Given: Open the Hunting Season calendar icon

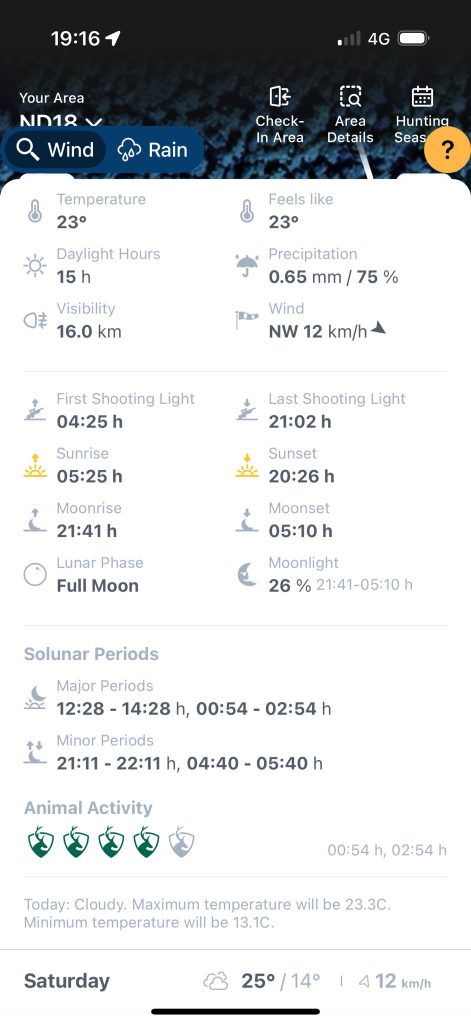Looking at the screenshot, I should [422, 97].
